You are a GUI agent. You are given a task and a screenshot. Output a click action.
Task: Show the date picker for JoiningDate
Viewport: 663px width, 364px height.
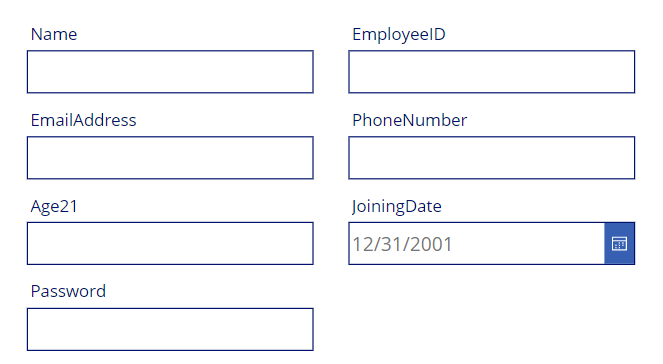point(619,244)
